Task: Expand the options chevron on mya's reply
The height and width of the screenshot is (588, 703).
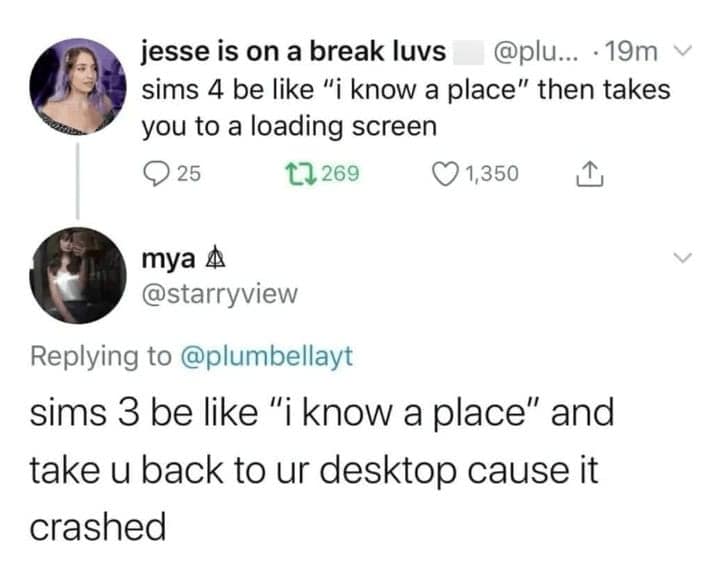Action: [x=683, y=257]
